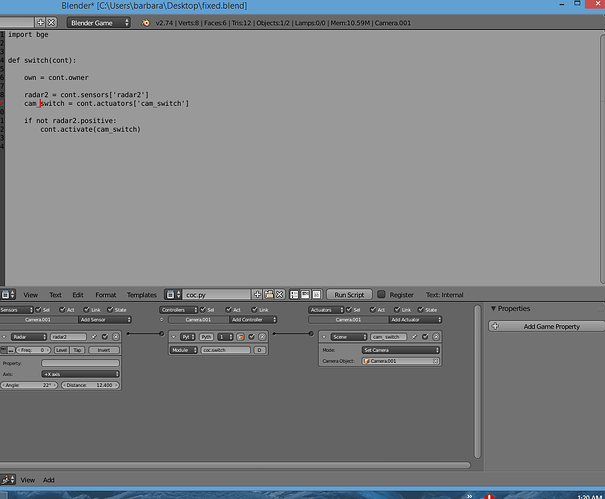Click activate-on-true-level pulse icon in radar sensor

click(x=3, y=350)
